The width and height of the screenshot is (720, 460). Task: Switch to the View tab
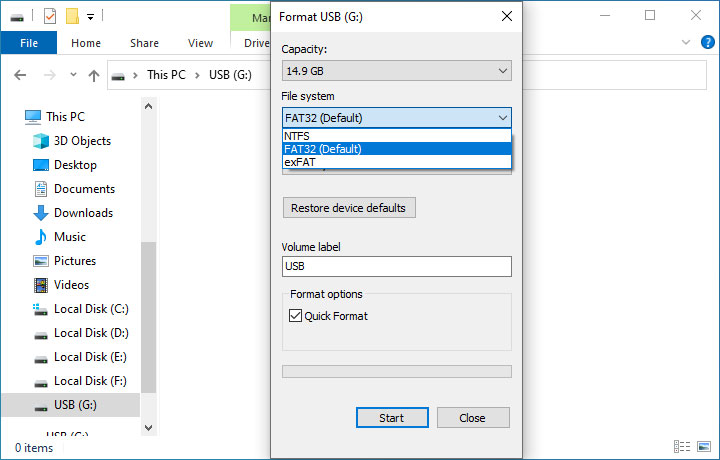tap(200, 43)
